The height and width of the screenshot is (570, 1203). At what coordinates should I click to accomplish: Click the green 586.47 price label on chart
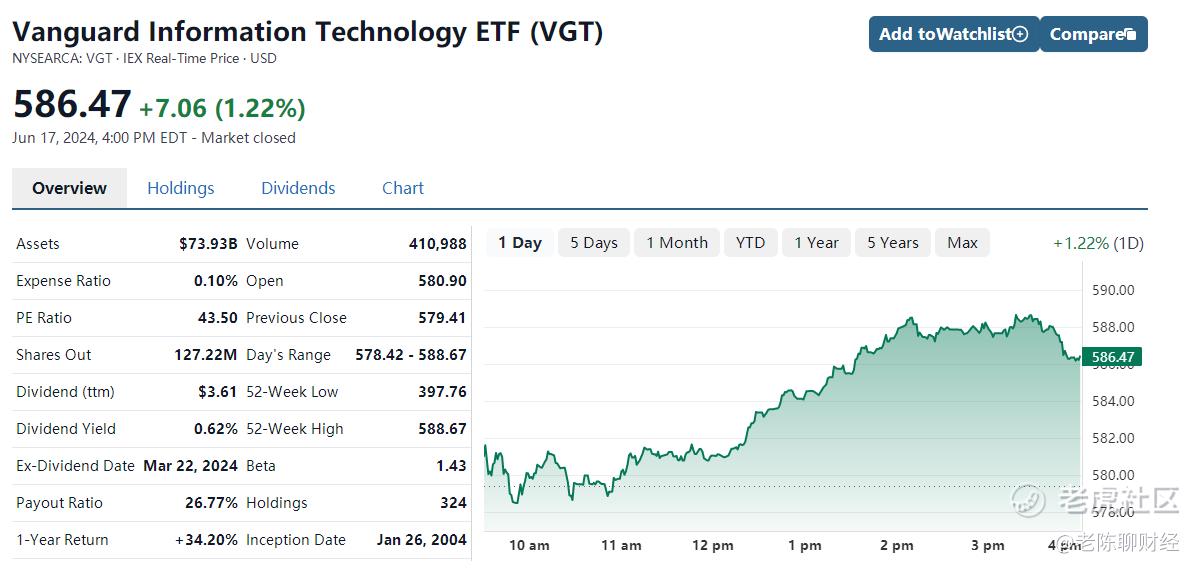(x=1113, y=357)
